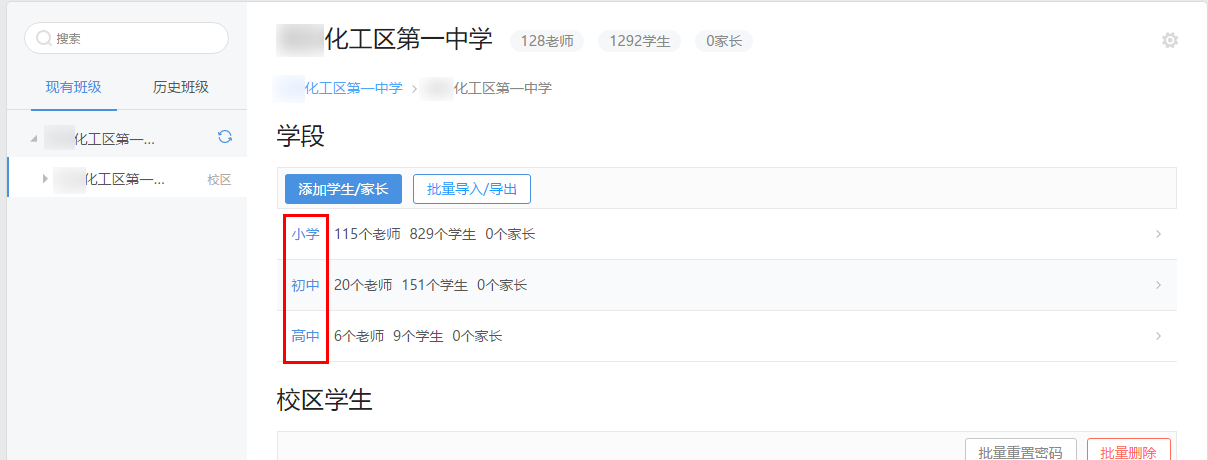Open the 小学 stage link

[305, 234]
